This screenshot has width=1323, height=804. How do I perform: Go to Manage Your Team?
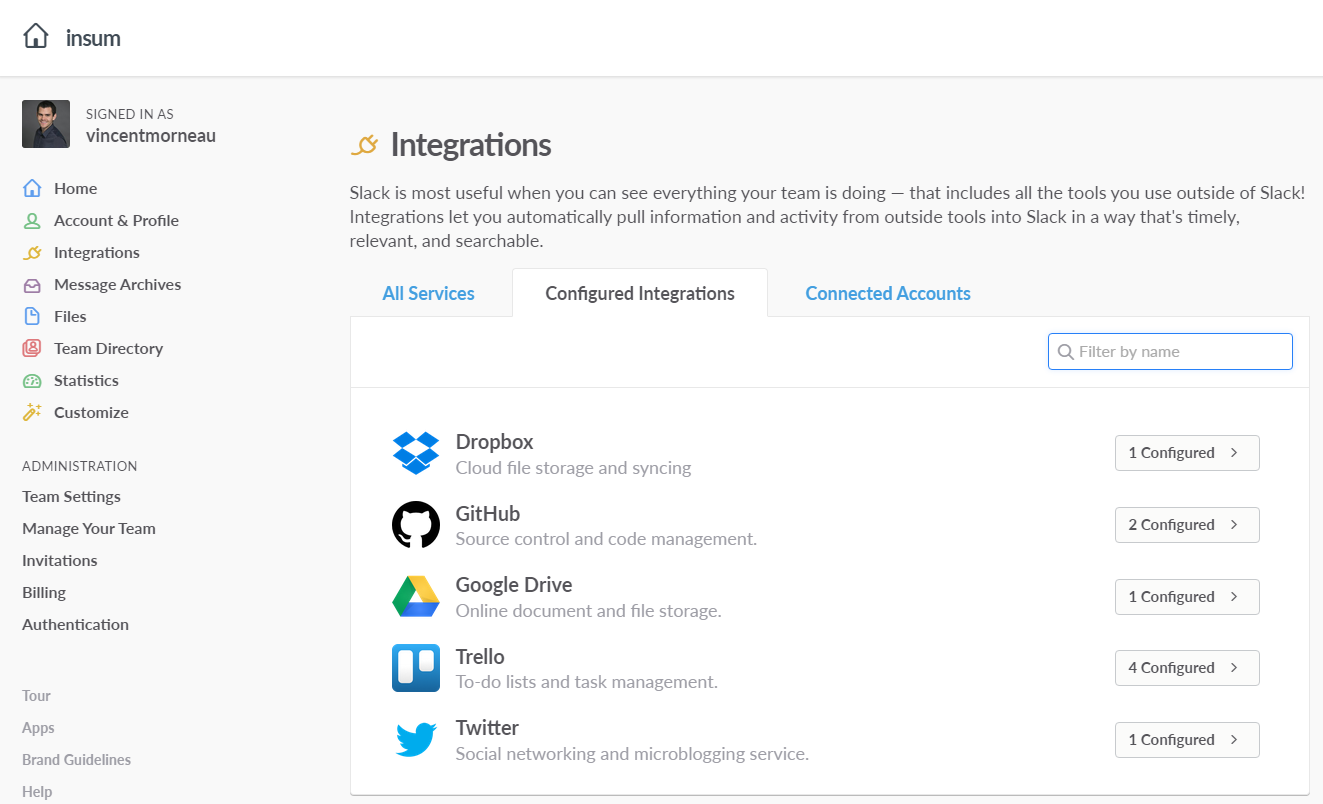click(89, 528)
